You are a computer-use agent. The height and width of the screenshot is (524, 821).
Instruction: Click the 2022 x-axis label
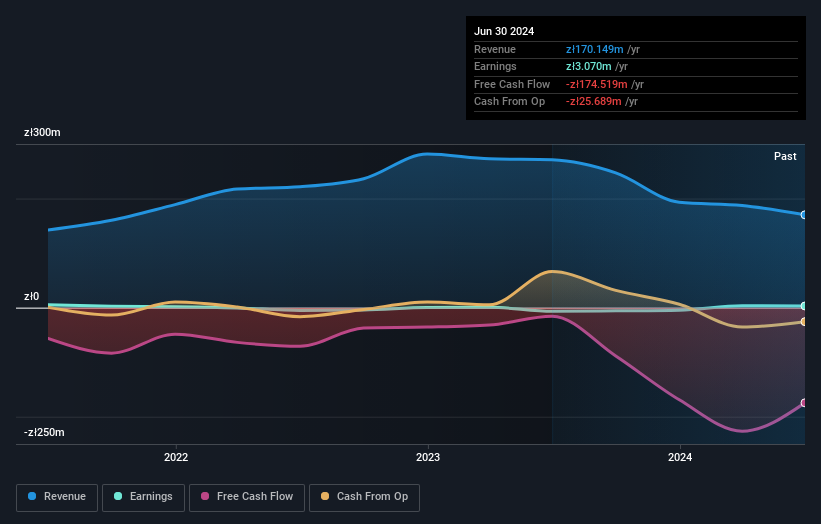[x=176, y=458]
